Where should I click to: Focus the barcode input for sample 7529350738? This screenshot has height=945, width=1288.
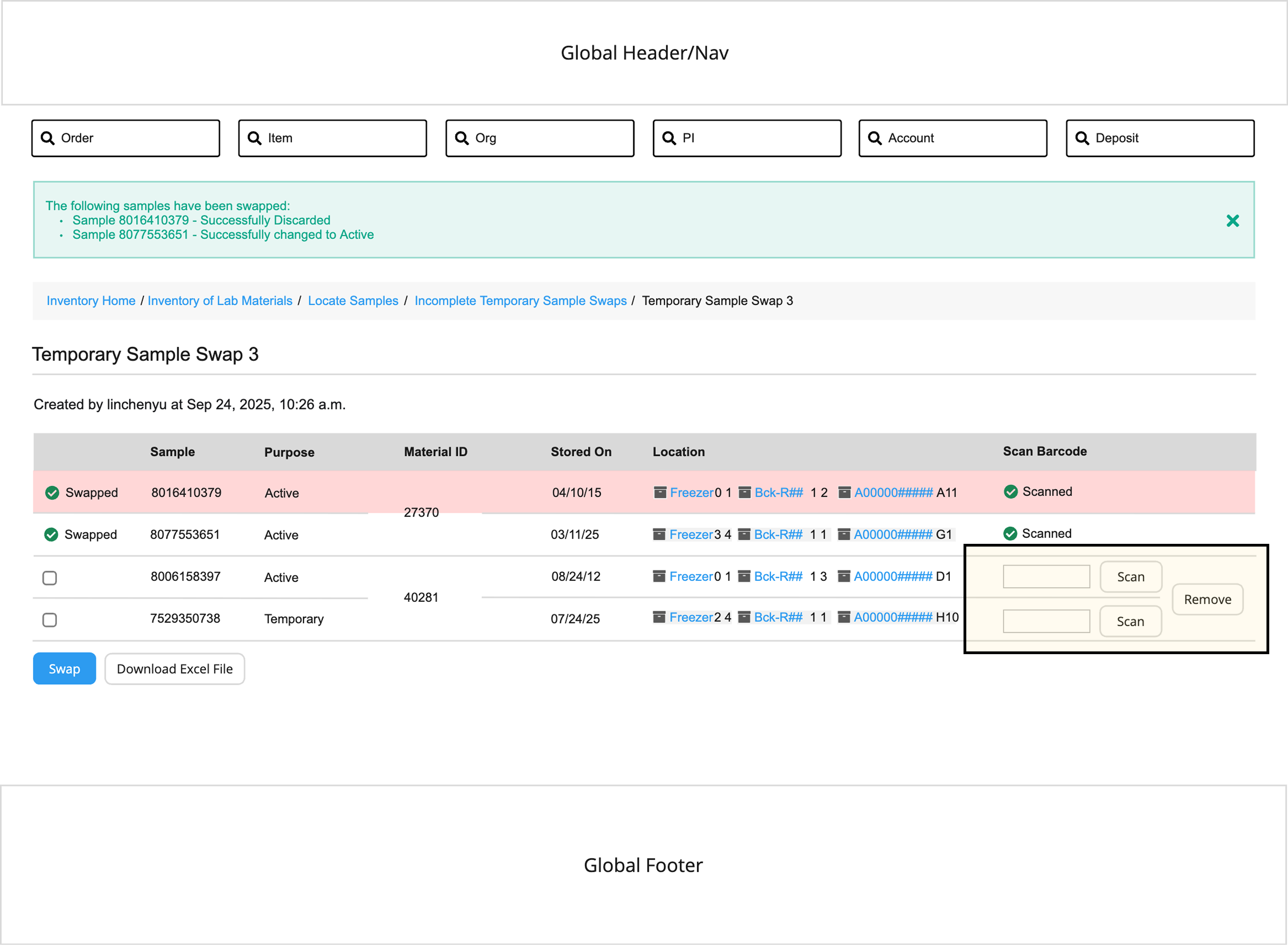pos(1046,621)
